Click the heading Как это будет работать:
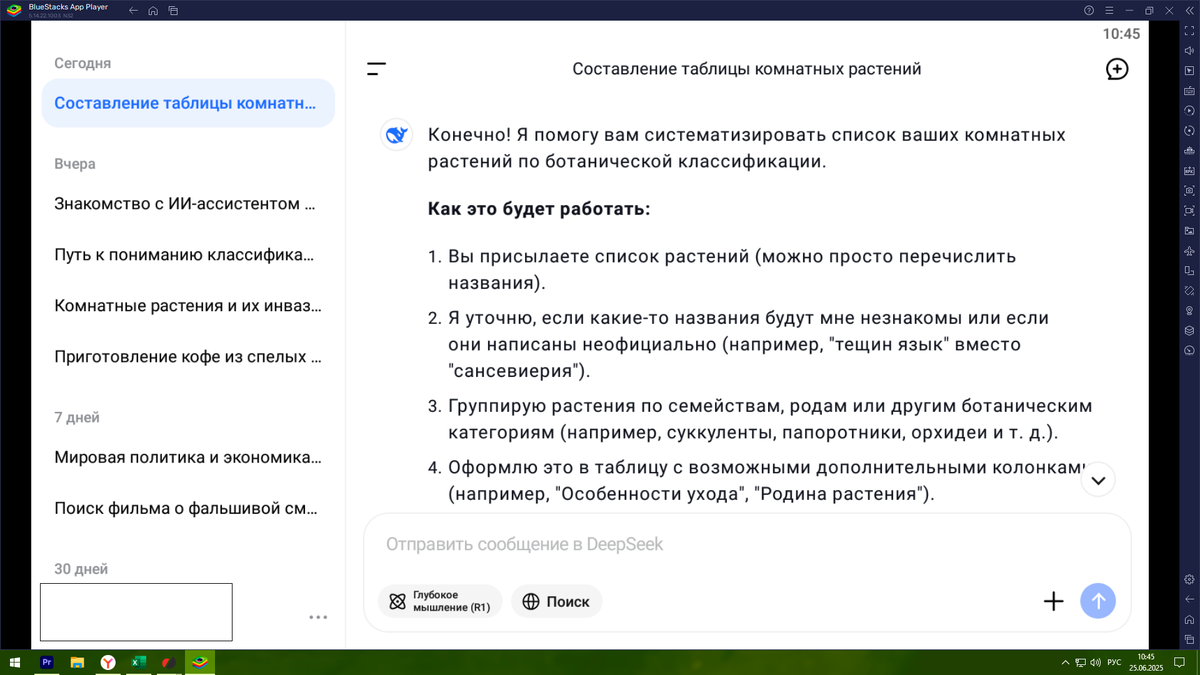Image resolution: width=1200 pixels, height=675 pixels. [539, 210]
